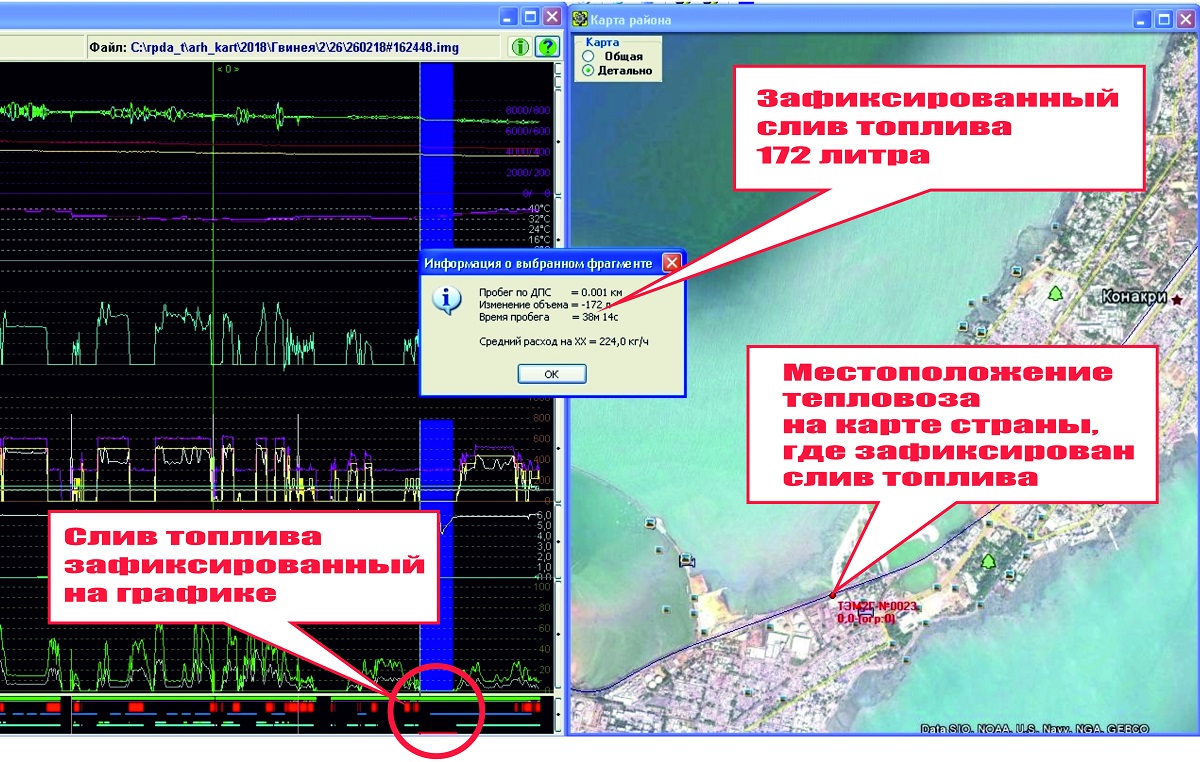This screenshot has width=1200, height=762.
Task: Select the ТЭМ2Б №0023 locomotive marker on the map
Action: pos(833,594)
